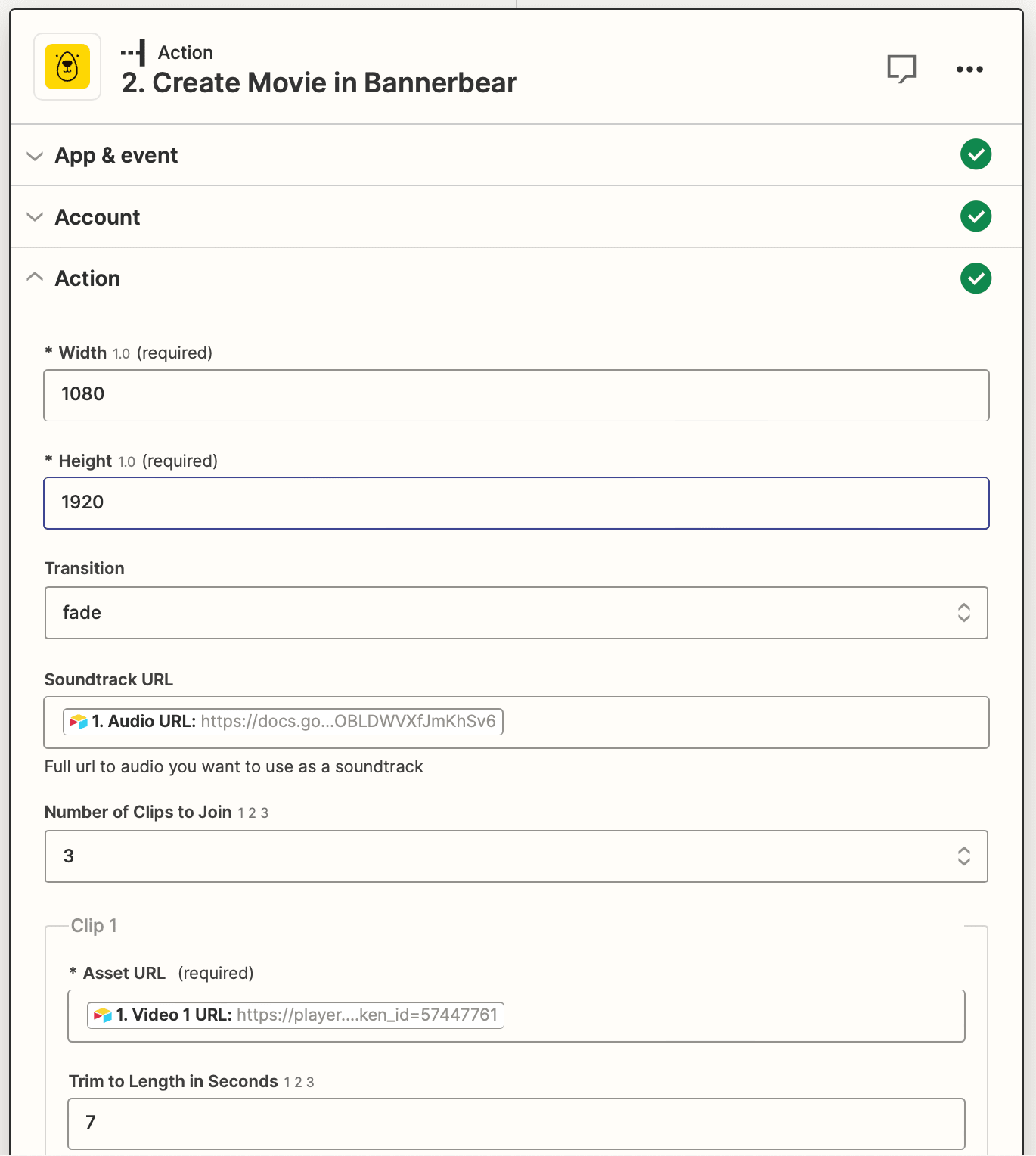The width and height of the screenshot is (1036, 1156).
Task: Click the green checkmark beside Account
Action: (x=976, y=216)
